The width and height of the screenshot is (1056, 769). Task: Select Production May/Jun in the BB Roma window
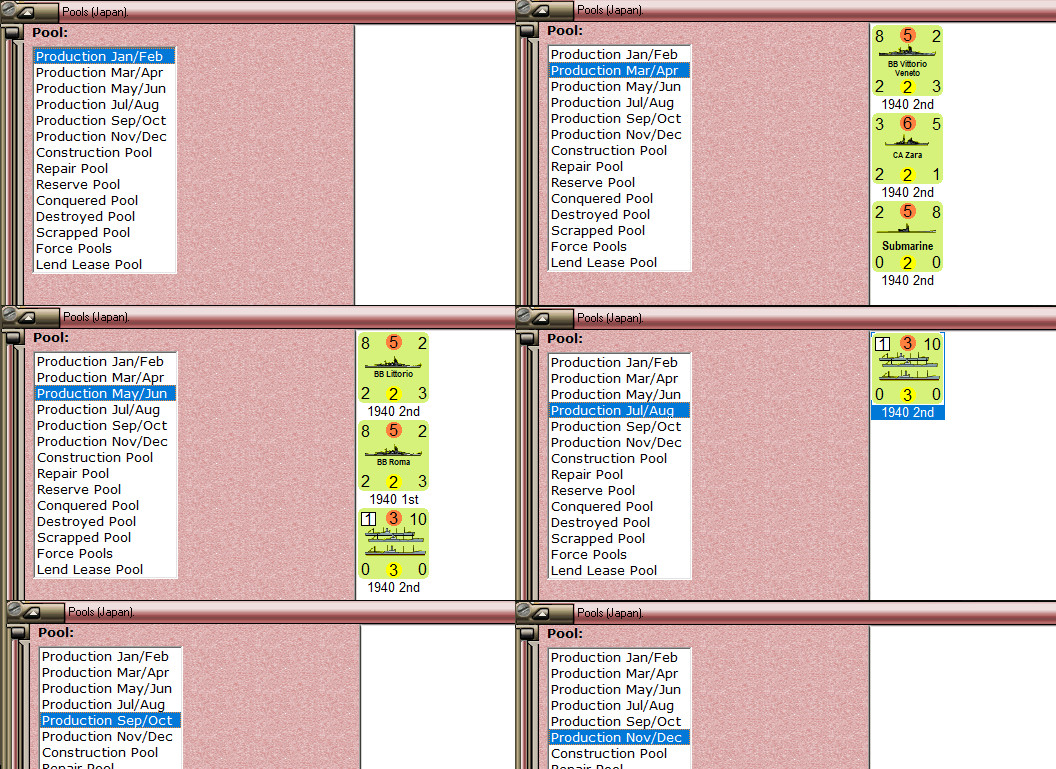click(x=106, y=393)
